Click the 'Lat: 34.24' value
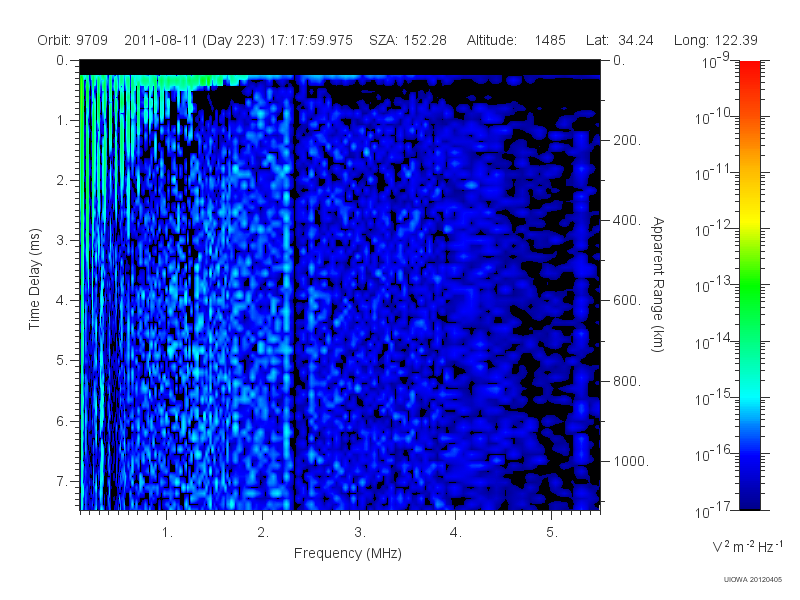The image size is (800, 600). pyautogui.click(x=619, y=40)
